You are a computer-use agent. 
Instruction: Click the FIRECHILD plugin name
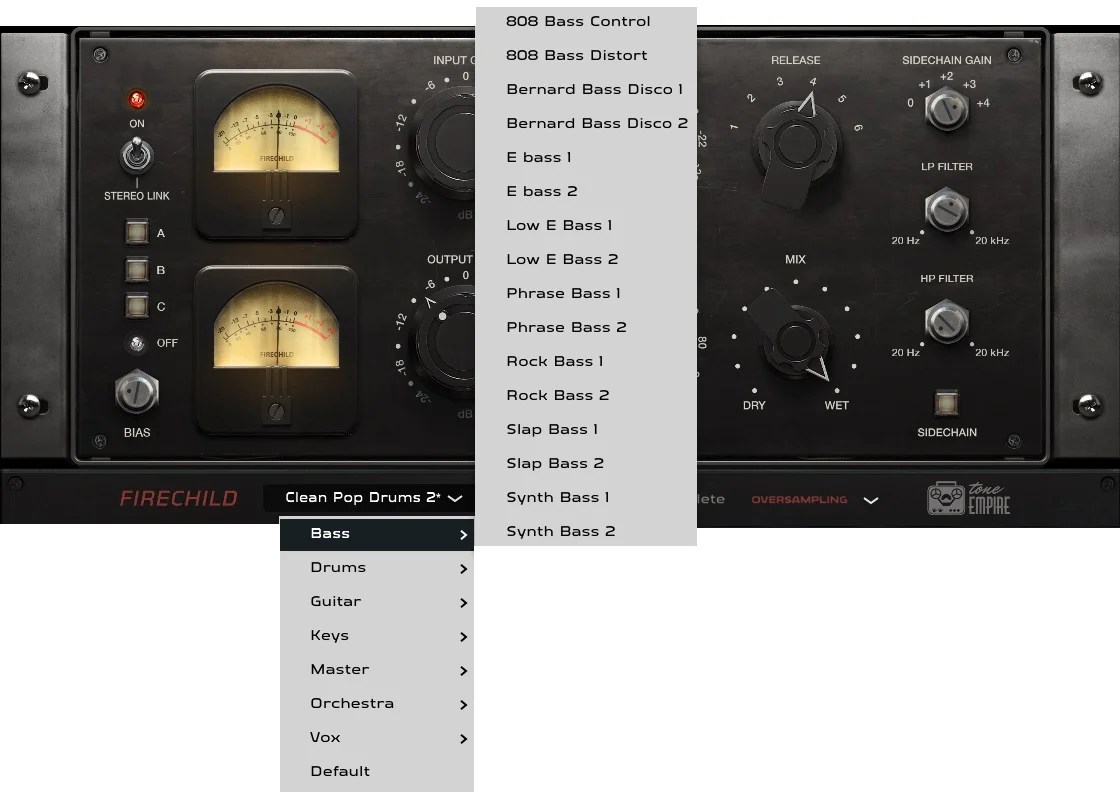point(179,498)
